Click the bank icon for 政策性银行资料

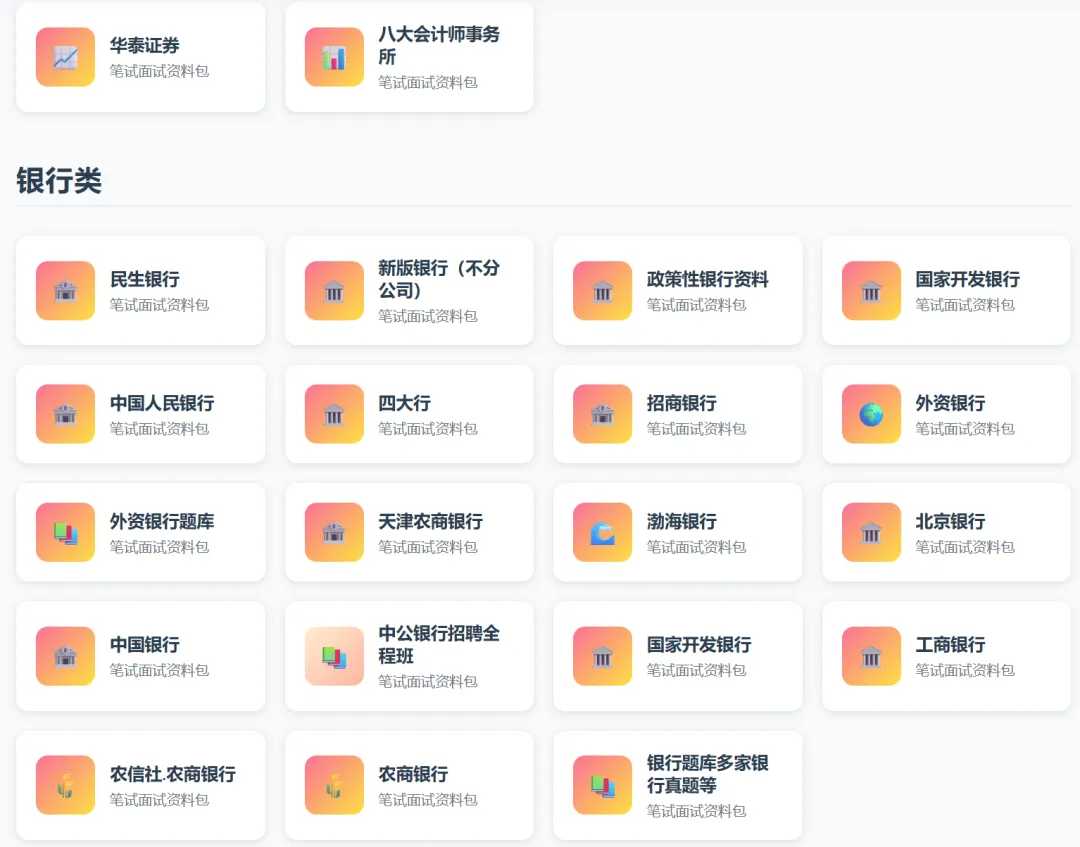point(603,291)
